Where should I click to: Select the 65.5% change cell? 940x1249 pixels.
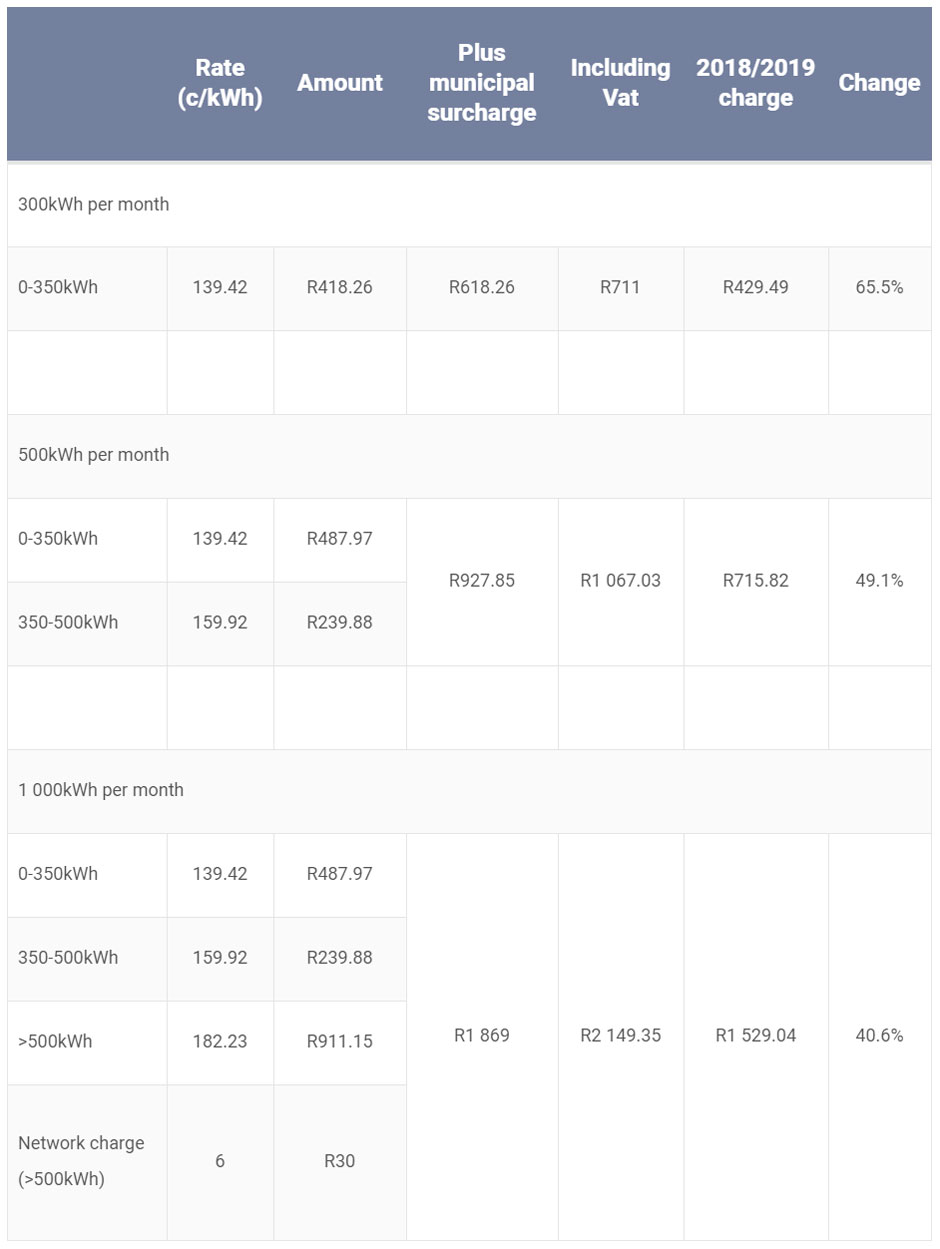(879, 288)
